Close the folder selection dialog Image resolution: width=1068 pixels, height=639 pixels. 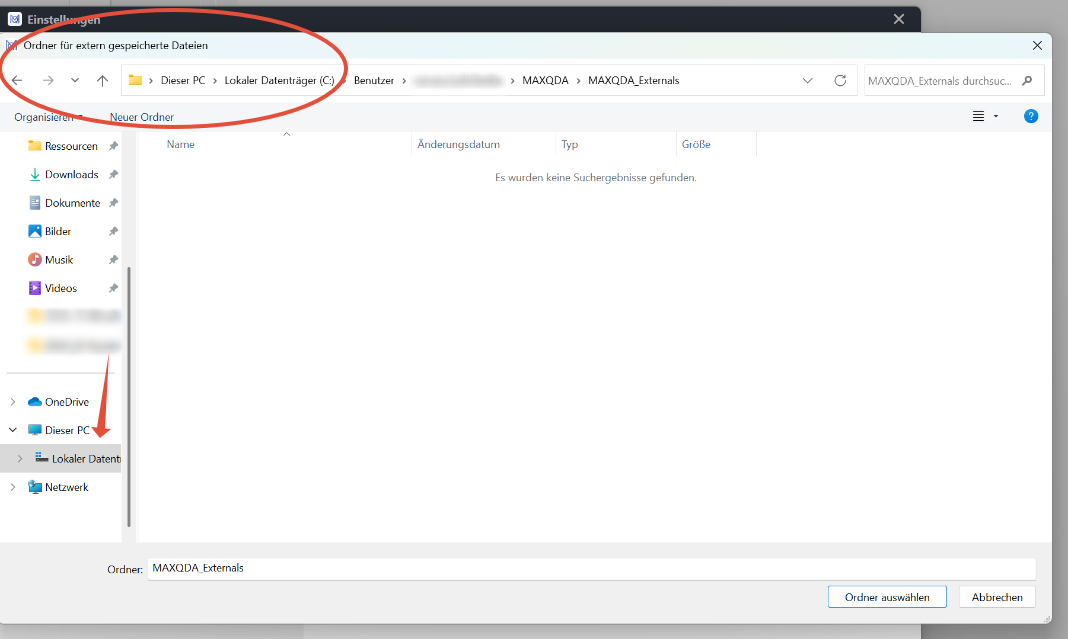tap(1037, 46)
